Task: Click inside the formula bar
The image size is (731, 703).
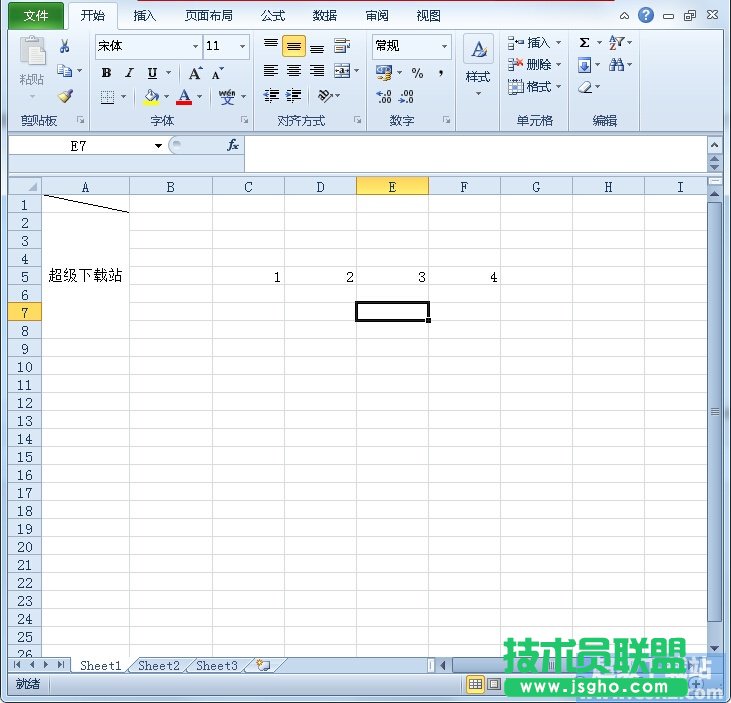Action: click(475, 154)
